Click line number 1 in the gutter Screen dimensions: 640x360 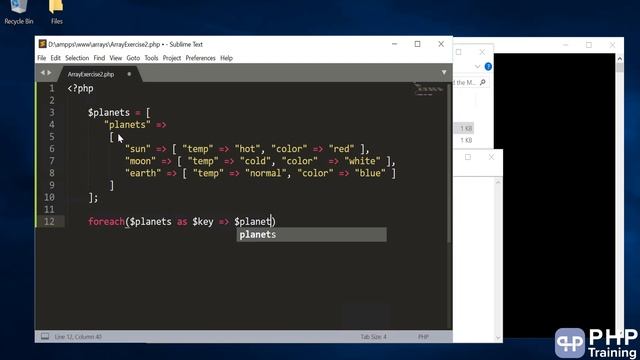tap(52, 88)
